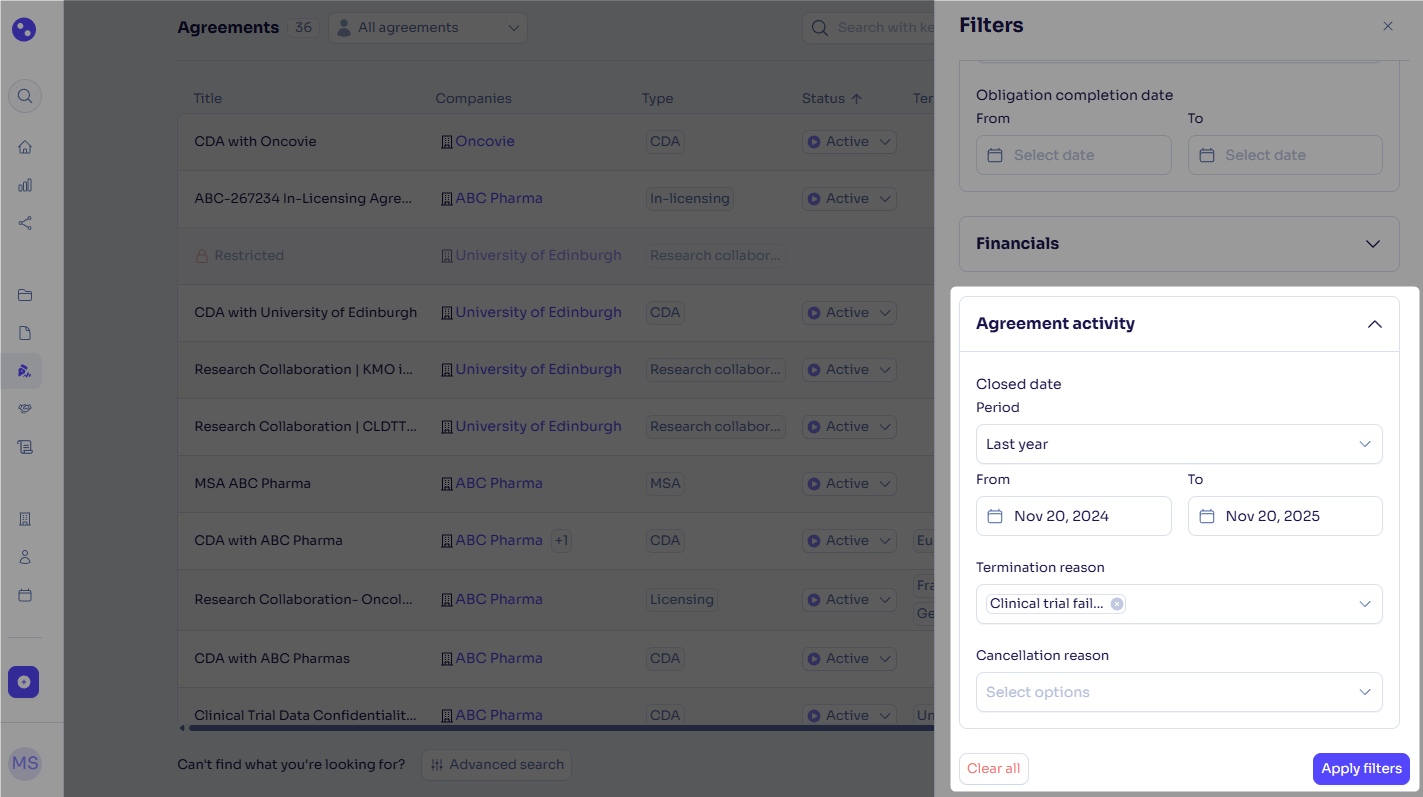1423x797 pixels.
Task: Collapse the Agreement activity section
Action: coord(1374,324)
